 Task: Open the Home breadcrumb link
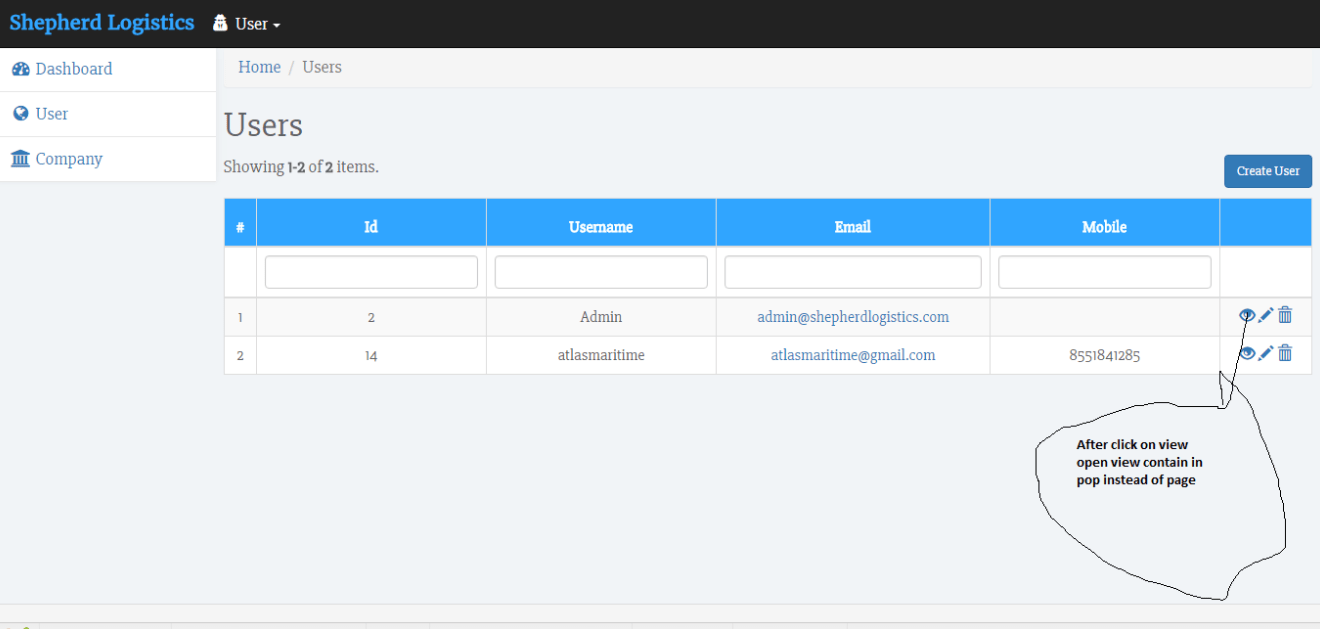(x=259, y=66)
